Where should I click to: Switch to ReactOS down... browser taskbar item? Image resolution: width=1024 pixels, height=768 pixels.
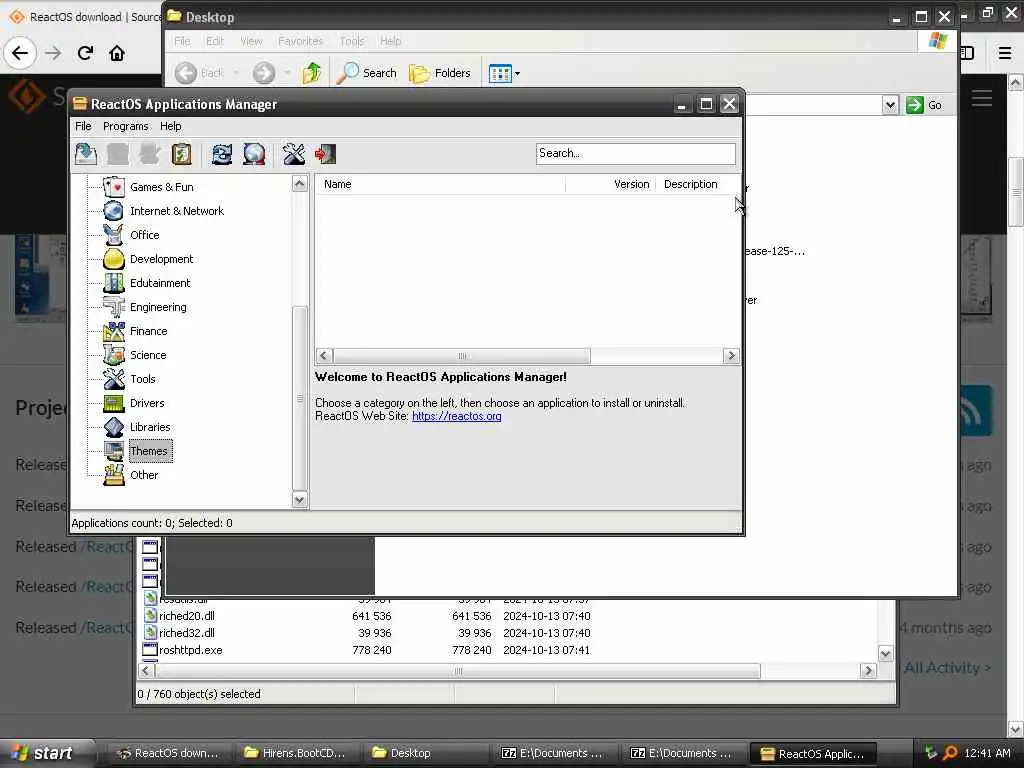point(168,753)
